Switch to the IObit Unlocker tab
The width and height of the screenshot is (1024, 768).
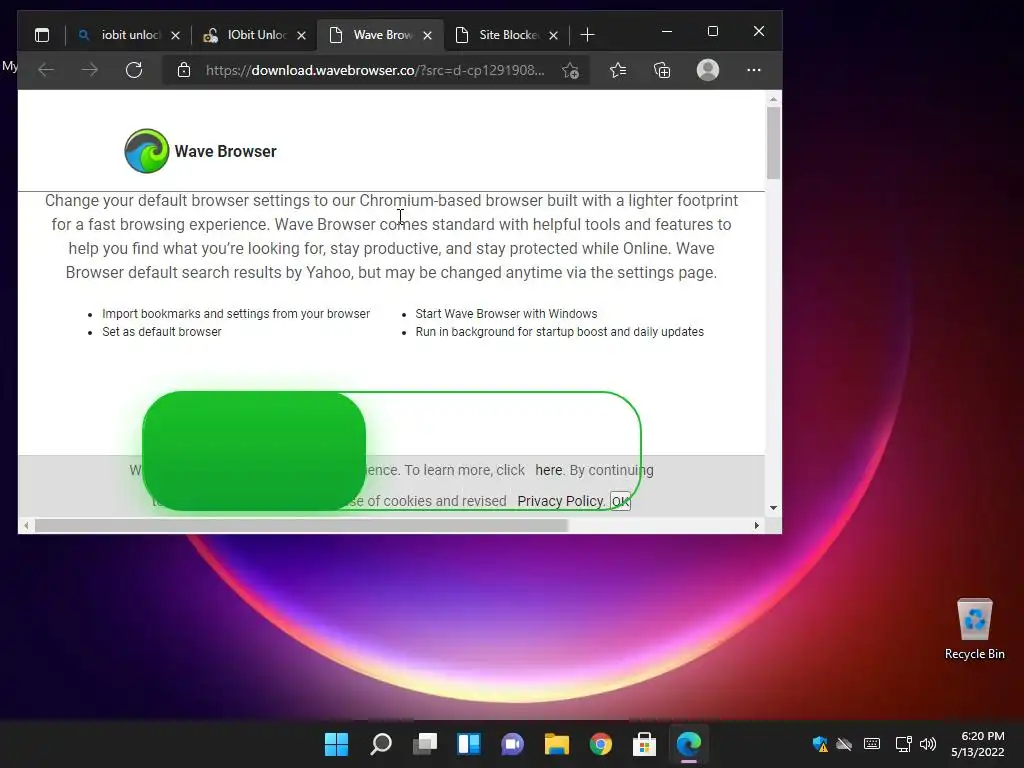pos(255,35)
